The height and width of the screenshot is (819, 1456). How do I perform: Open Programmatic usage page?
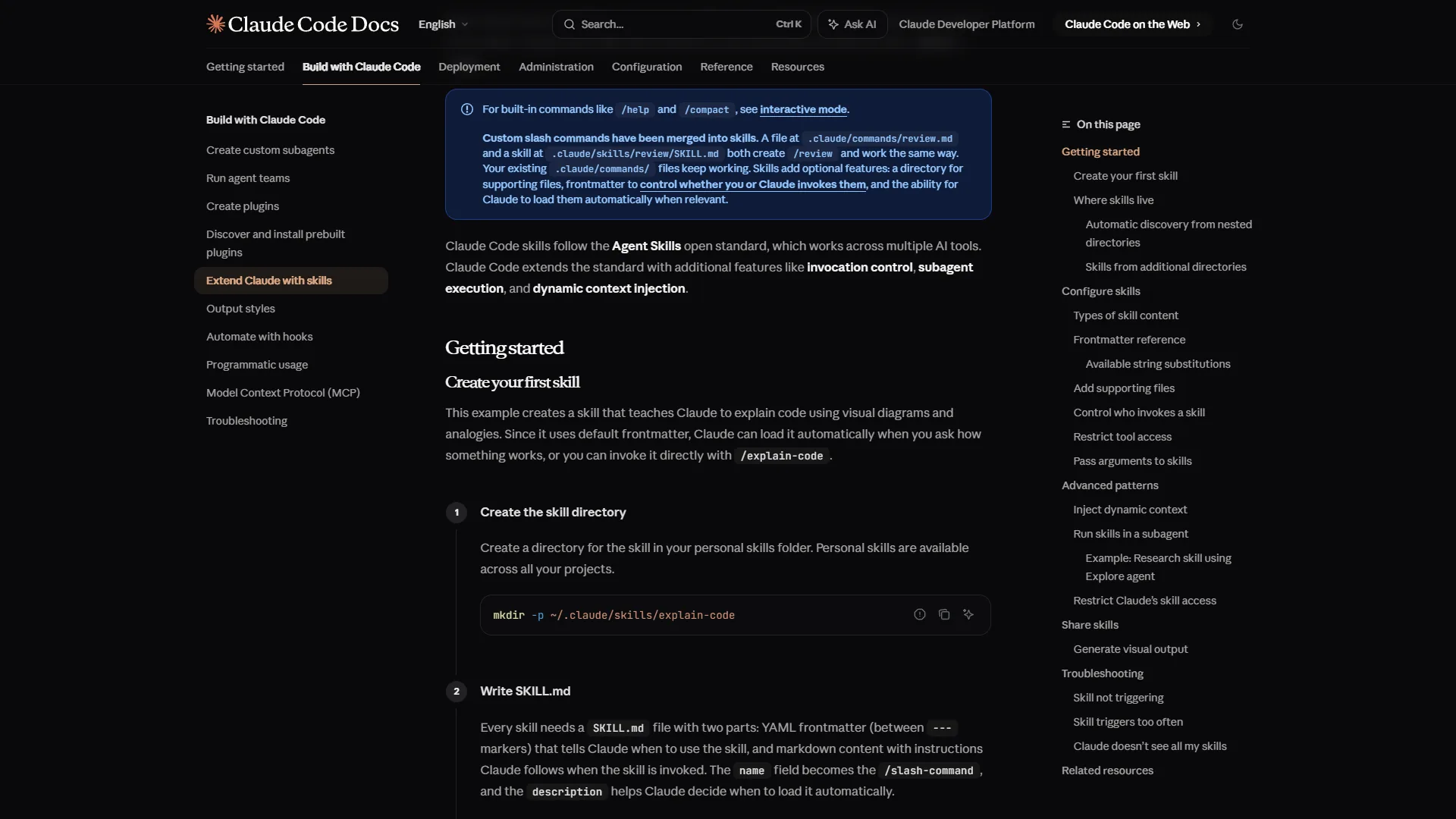coord(291,365)
